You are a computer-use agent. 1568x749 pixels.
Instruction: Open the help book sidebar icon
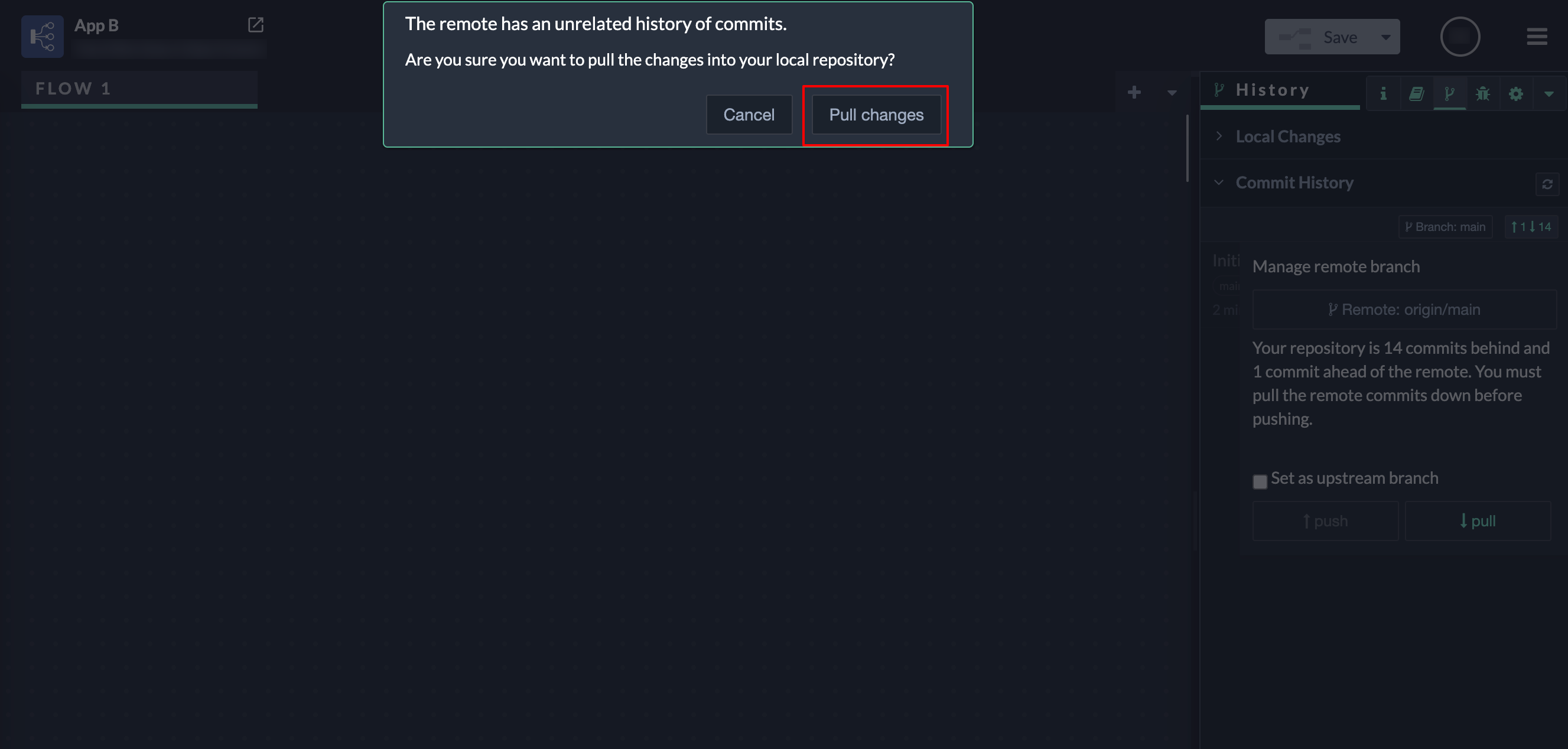click(1416, 94)
